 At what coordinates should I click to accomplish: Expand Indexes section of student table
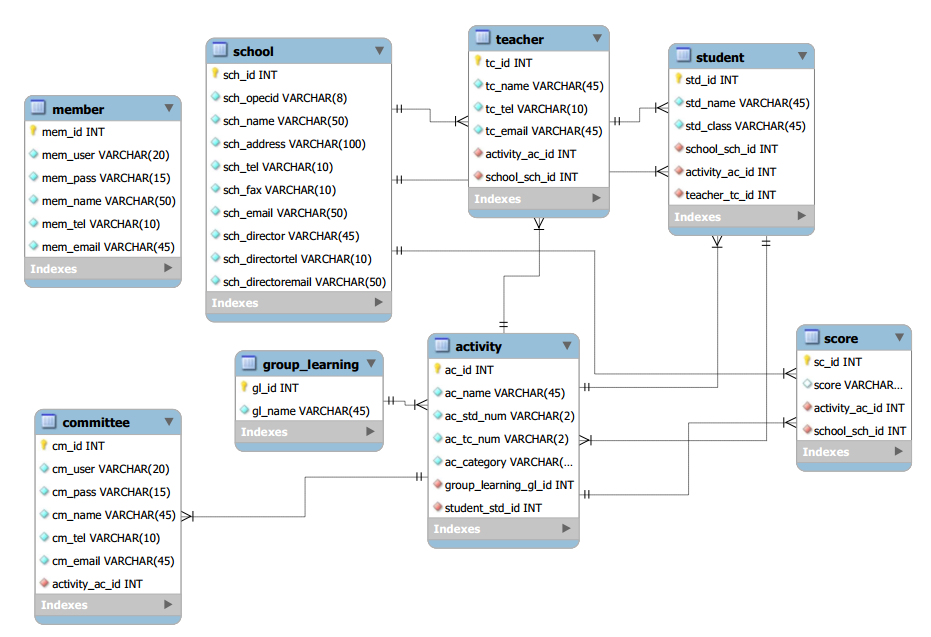point(802,216)
